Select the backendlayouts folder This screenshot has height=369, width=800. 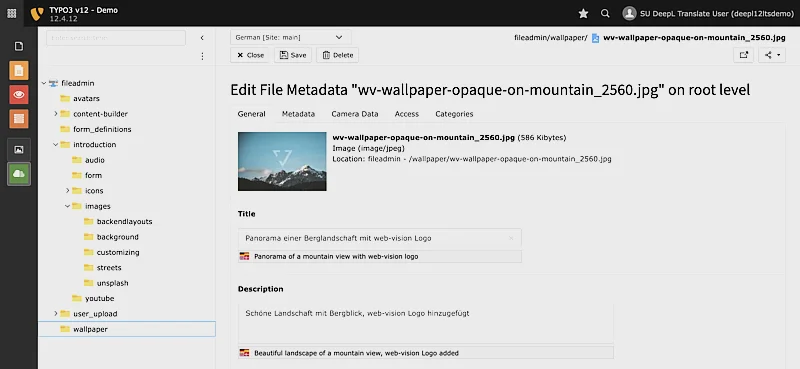pyautogui.click(x=124, y=222)
